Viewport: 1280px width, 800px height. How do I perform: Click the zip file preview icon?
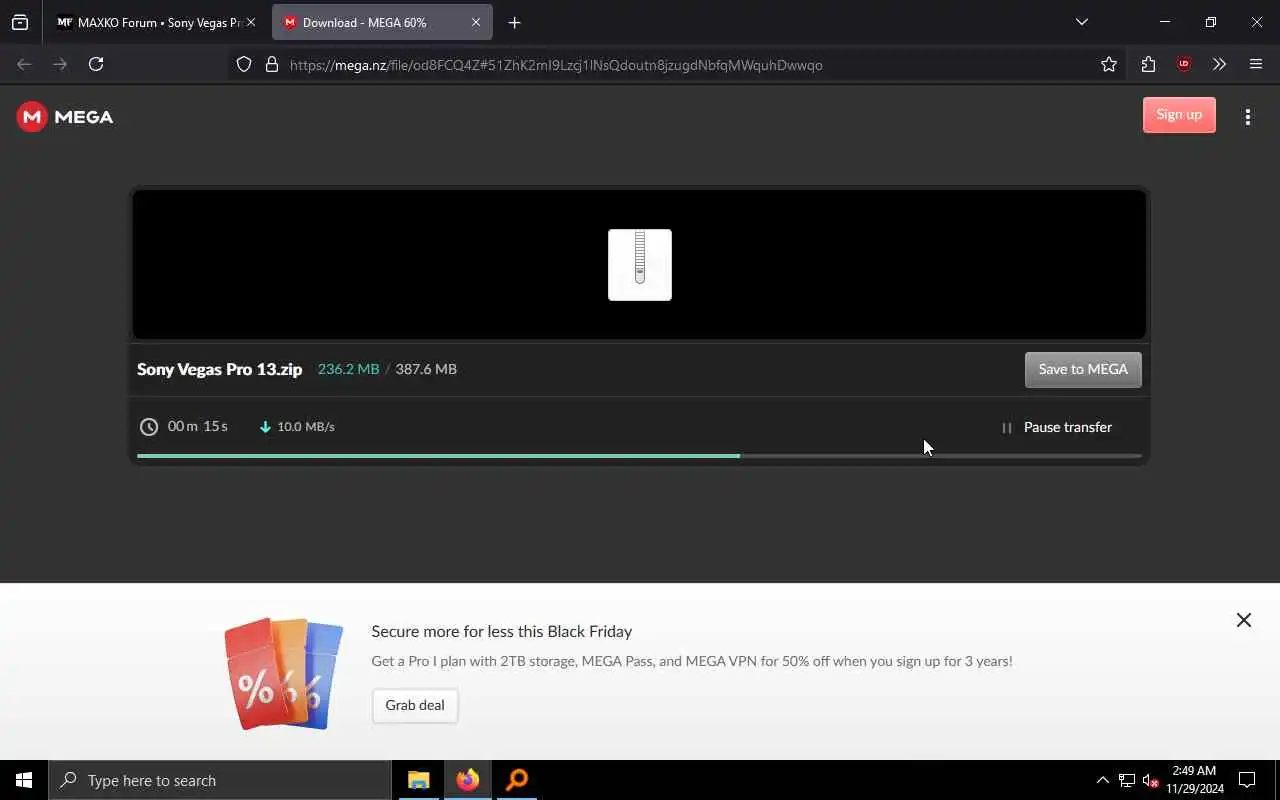click(x=640, y=265)
